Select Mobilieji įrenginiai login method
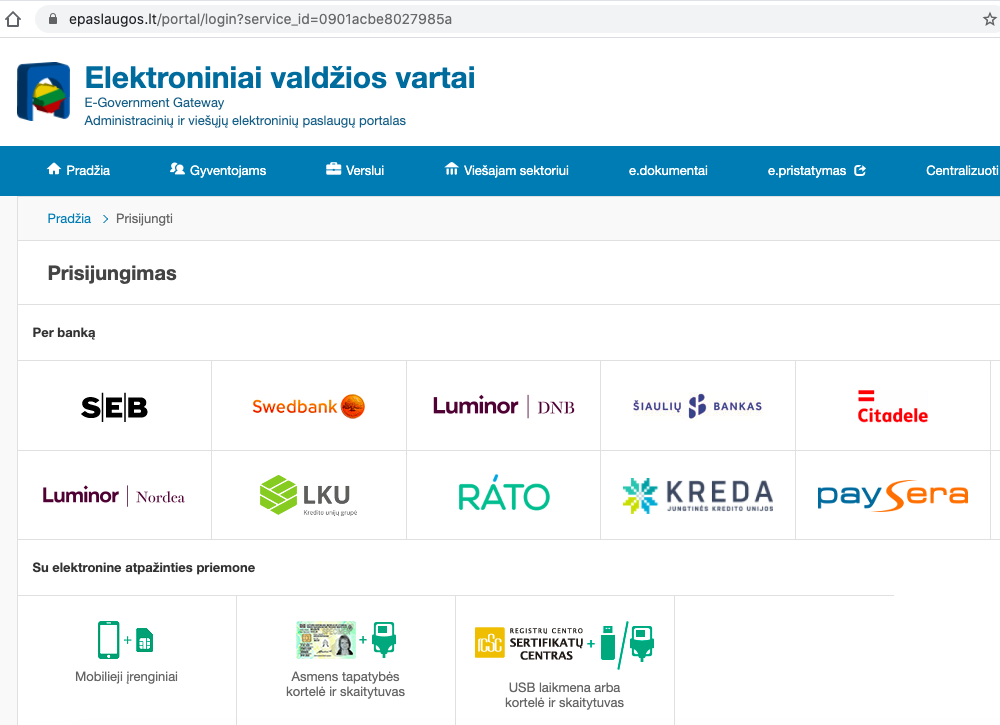 click(126, 677)
